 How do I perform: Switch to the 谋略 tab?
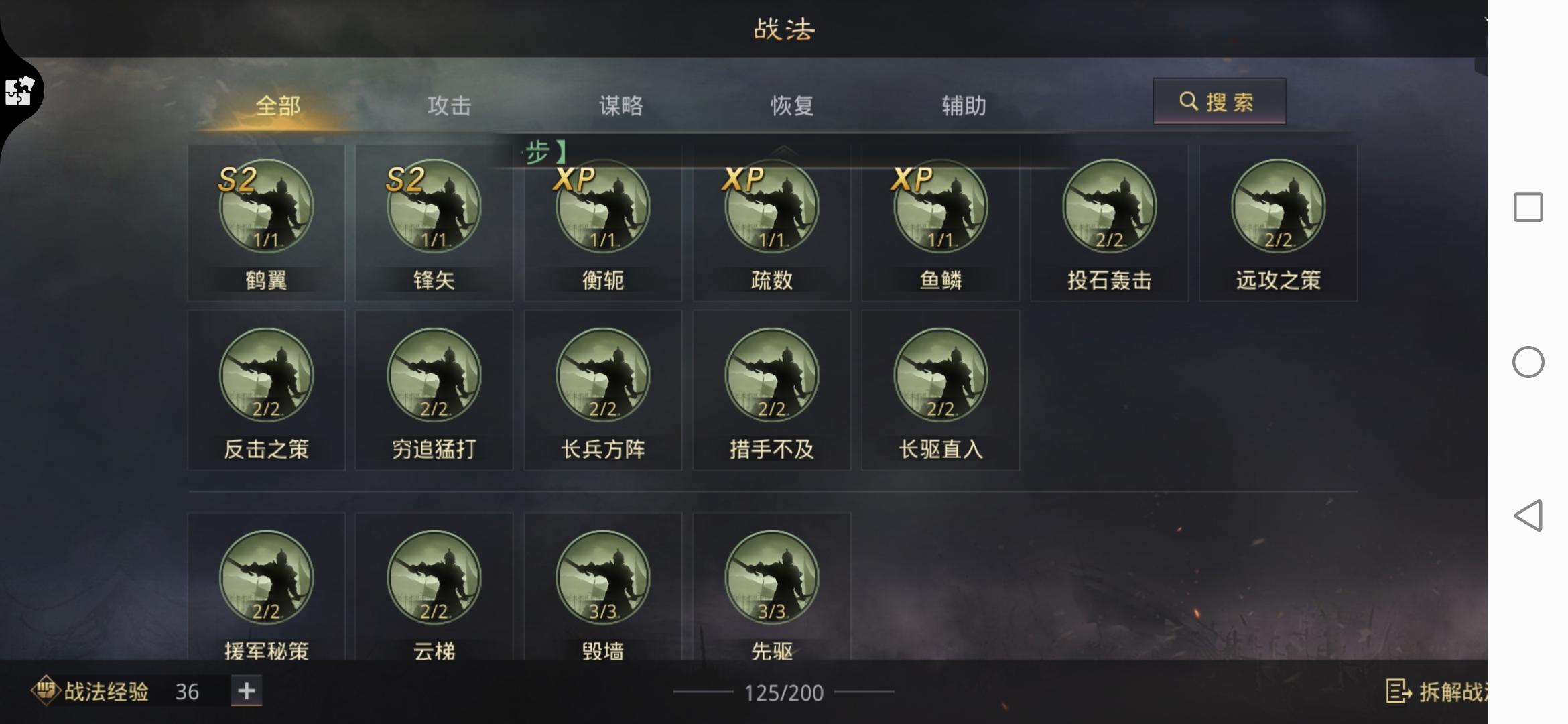621,105
